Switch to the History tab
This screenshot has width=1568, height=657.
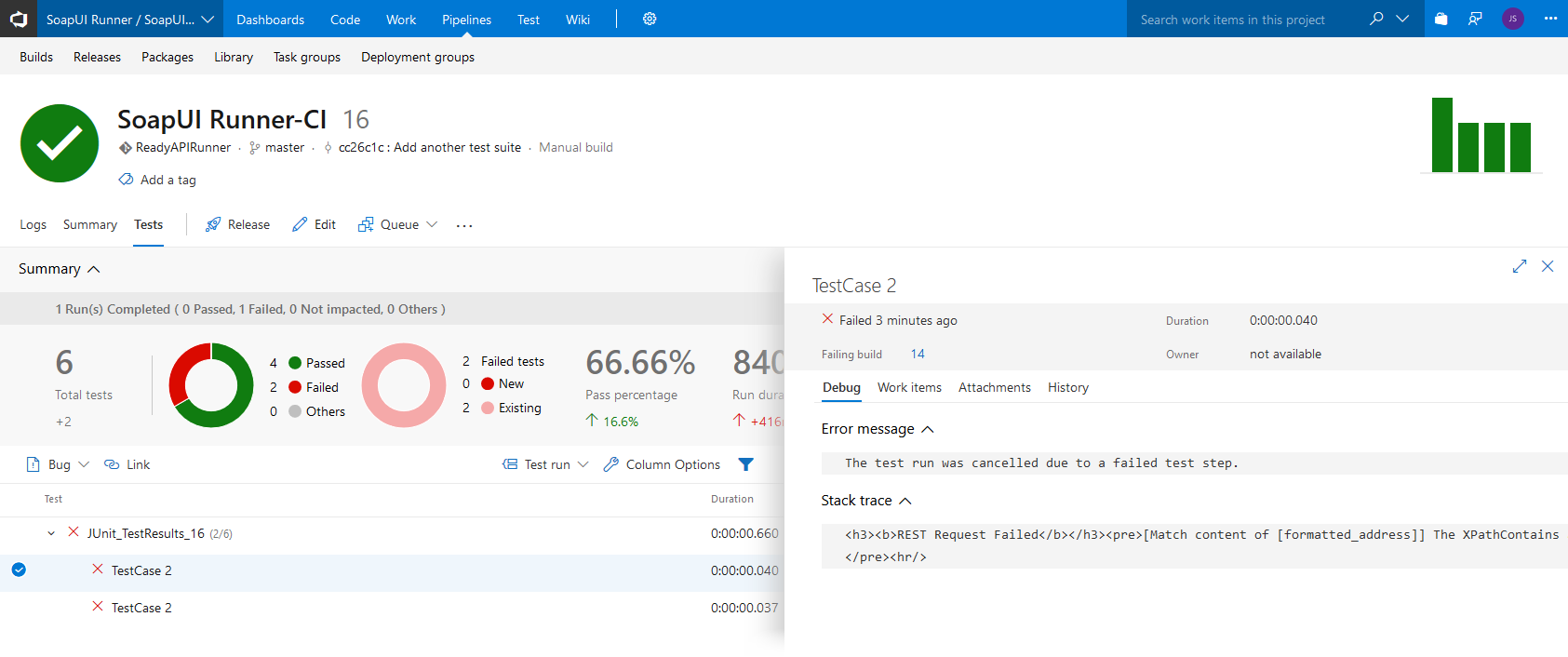tap(1068, 387)
